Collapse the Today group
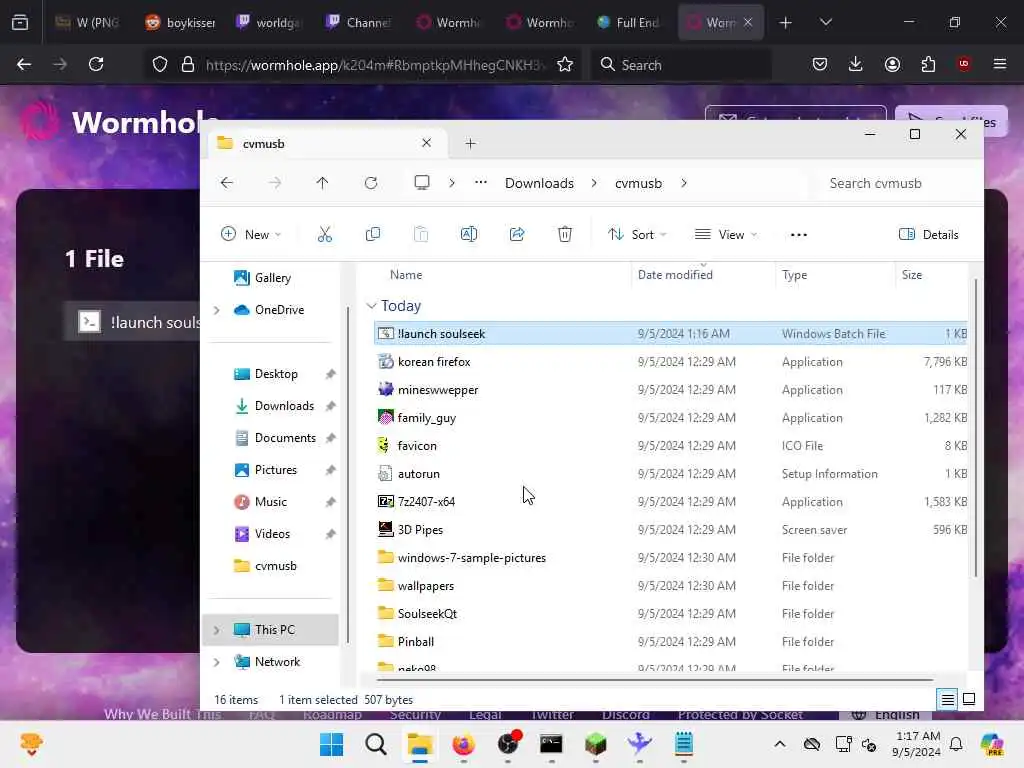Viewport: 1024px width, 768px height. pos(372,306)
